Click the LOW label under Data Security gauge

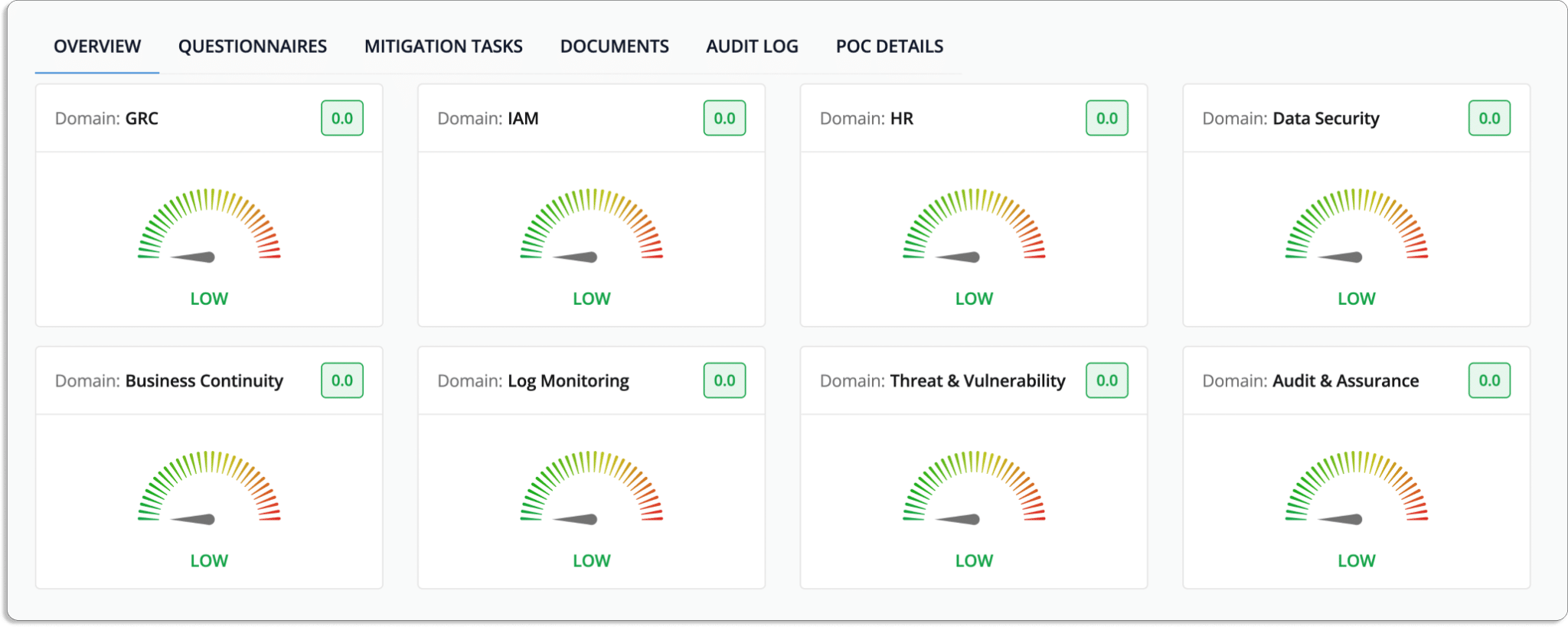tap(1357, 299)
